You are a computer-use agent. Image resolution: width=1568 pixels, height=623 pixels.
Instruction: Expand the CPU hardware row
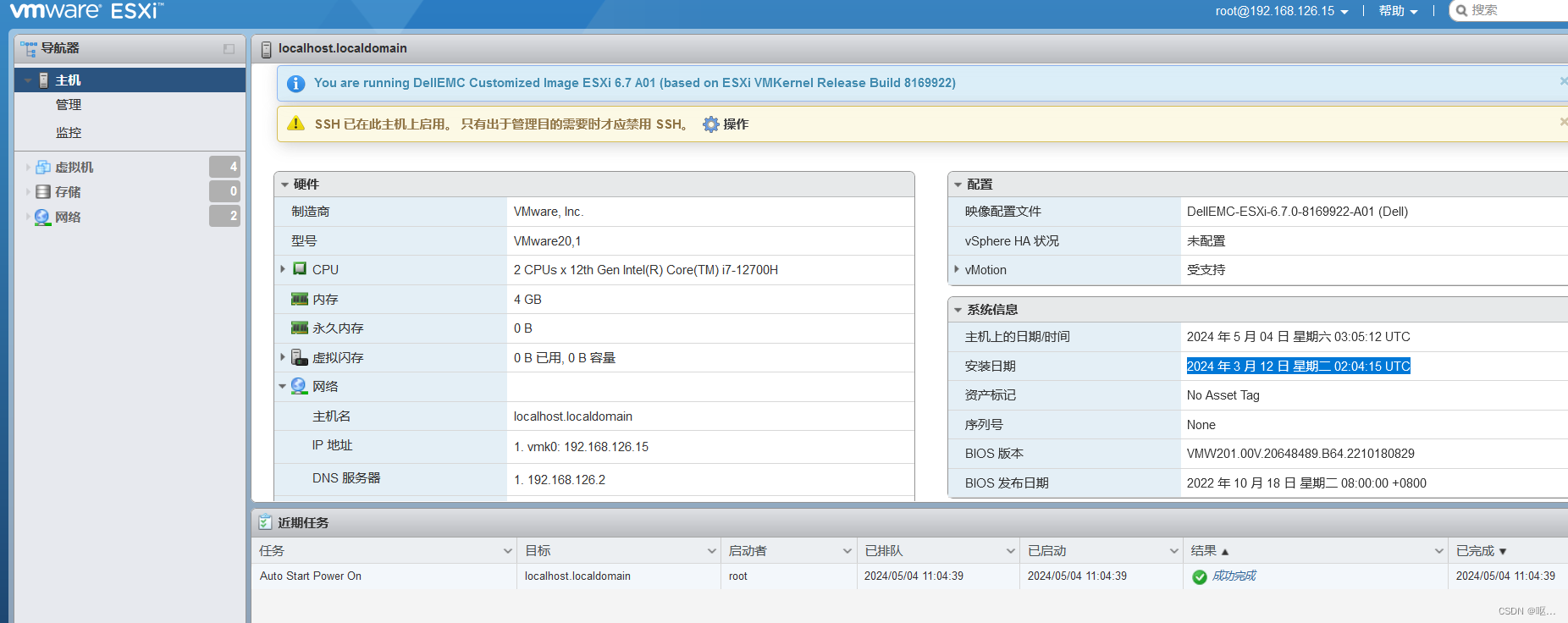pyautogui.click(x=283, y=269)
